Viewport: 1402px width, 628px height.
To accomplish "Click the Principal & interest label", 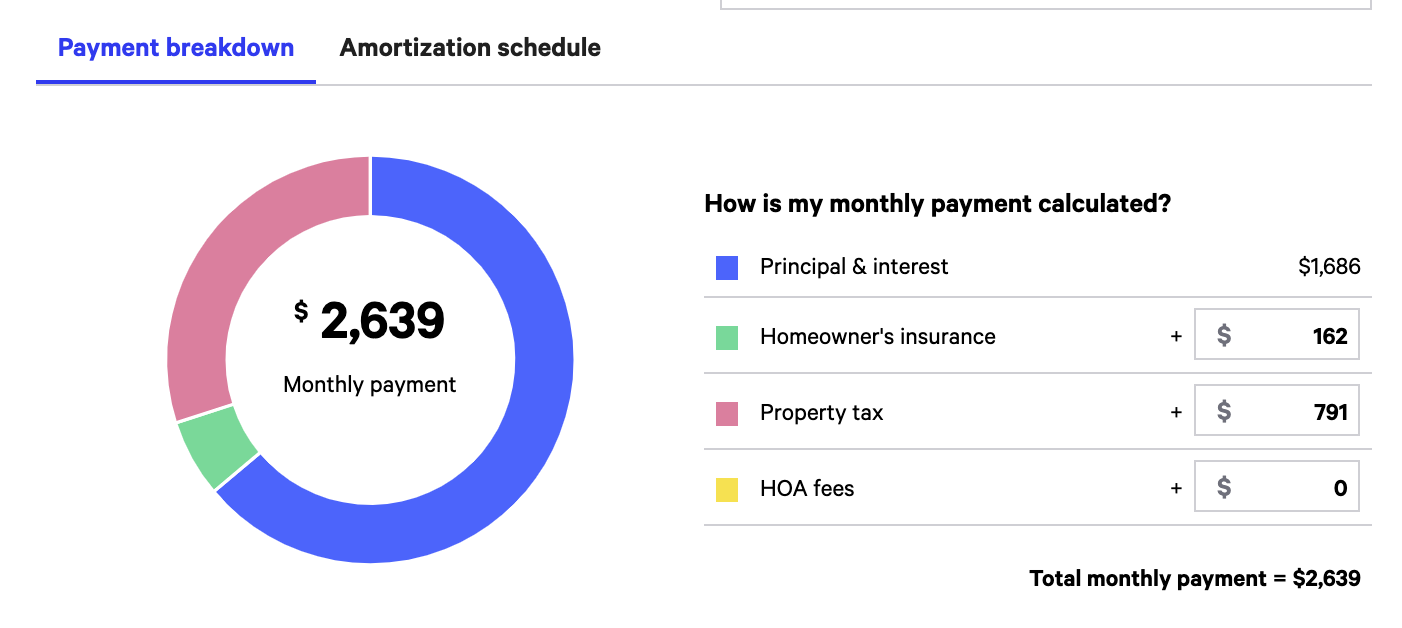I will coord(854,267).
